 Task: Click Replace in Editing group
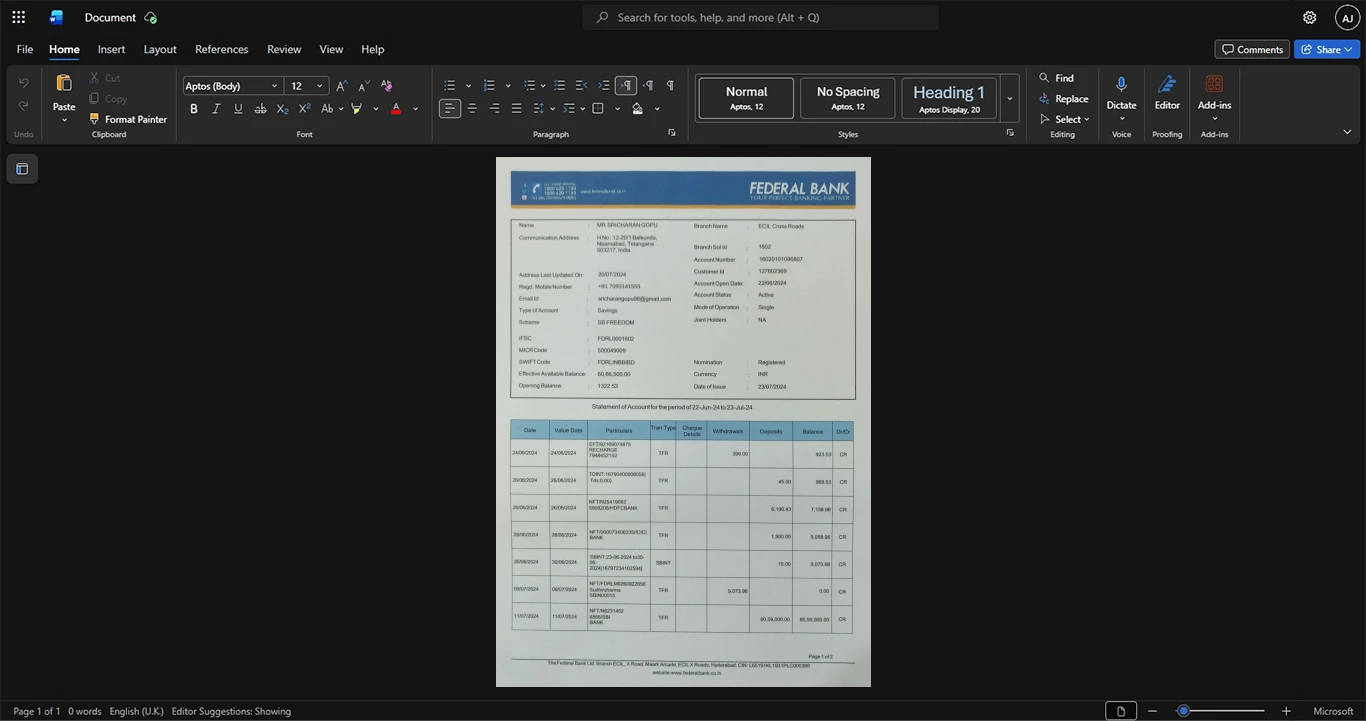pos(1063,99)
